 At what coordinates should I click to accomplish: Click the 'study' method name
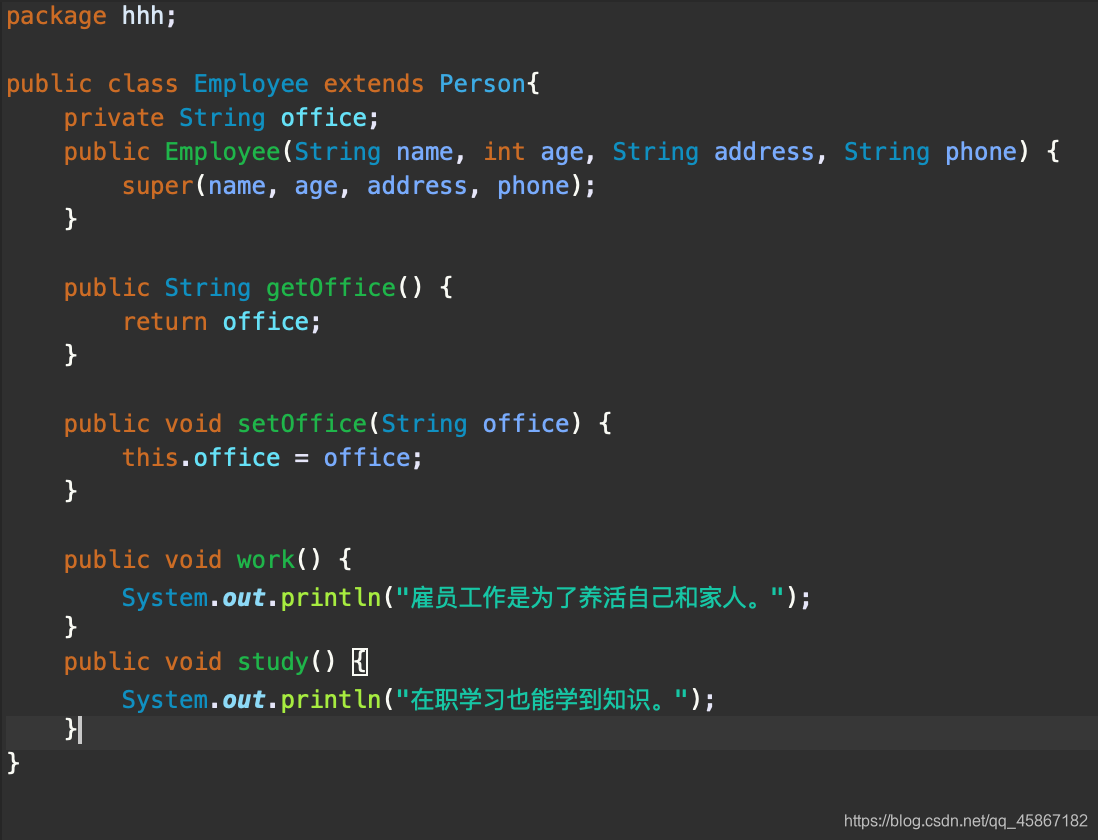pos(273,662)
